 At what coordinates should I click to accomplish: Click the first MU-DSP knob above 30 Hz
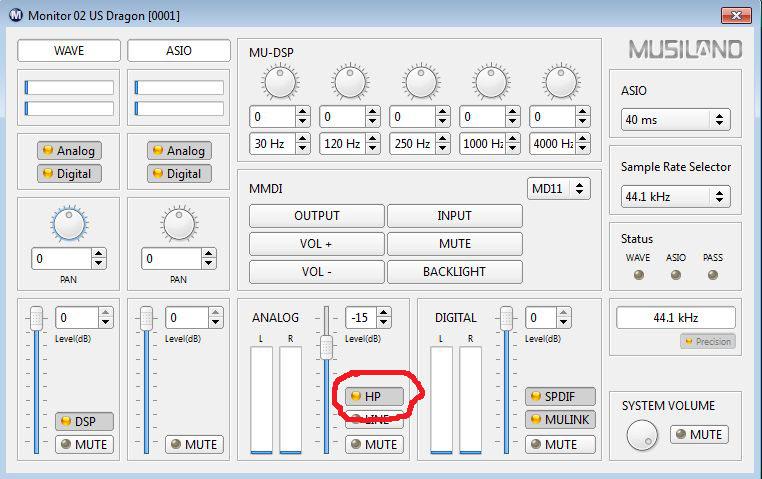pyautogui.click(x=280, y=82)
